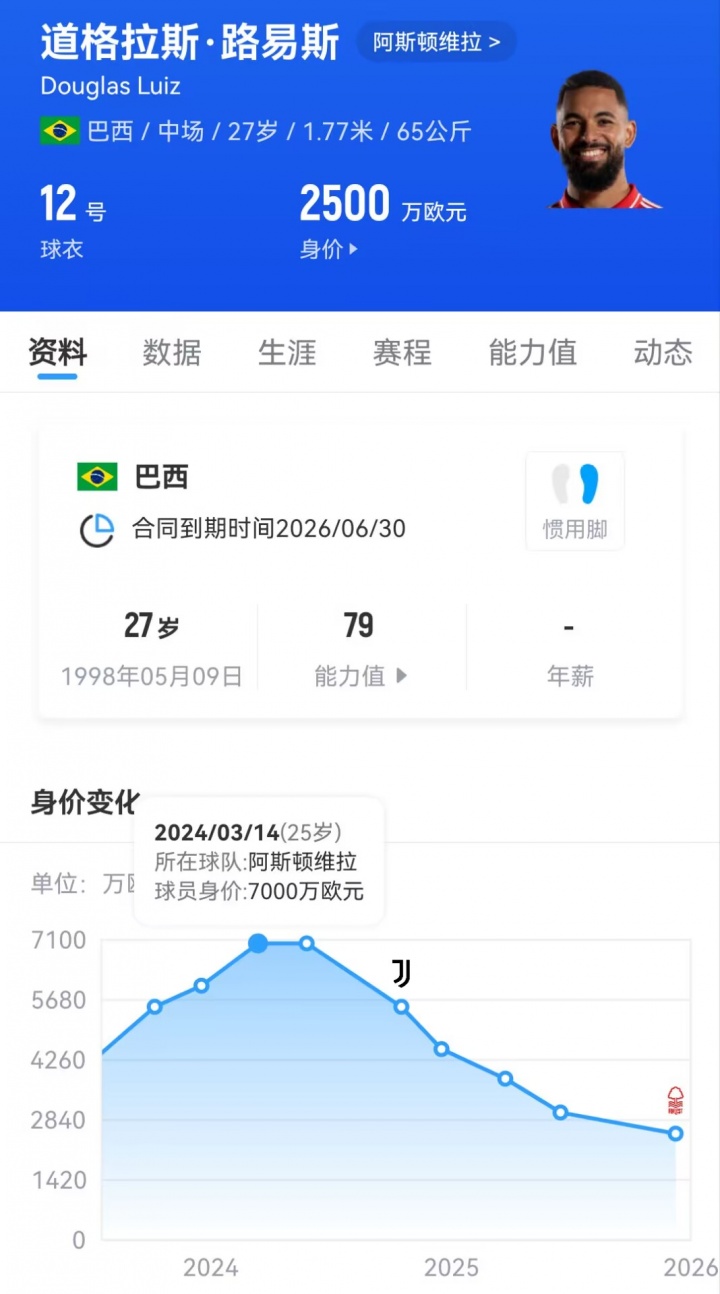This screenshot has height=1294, width=720.
Task: Tap the contract expiry pie icon
Action: [97, 529]
